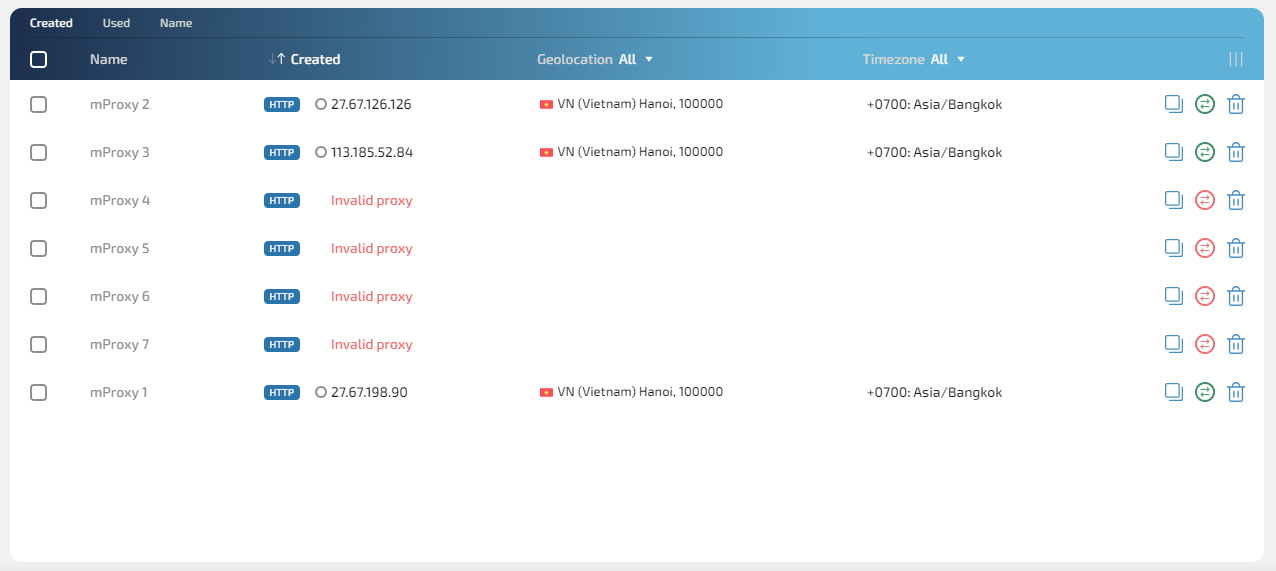Image resolution: width=1276 pixels, height=571 pixels.
Task: Delete mProxy 5 with trash icon
Action: pyautogui.click(x=1236, y=248)
